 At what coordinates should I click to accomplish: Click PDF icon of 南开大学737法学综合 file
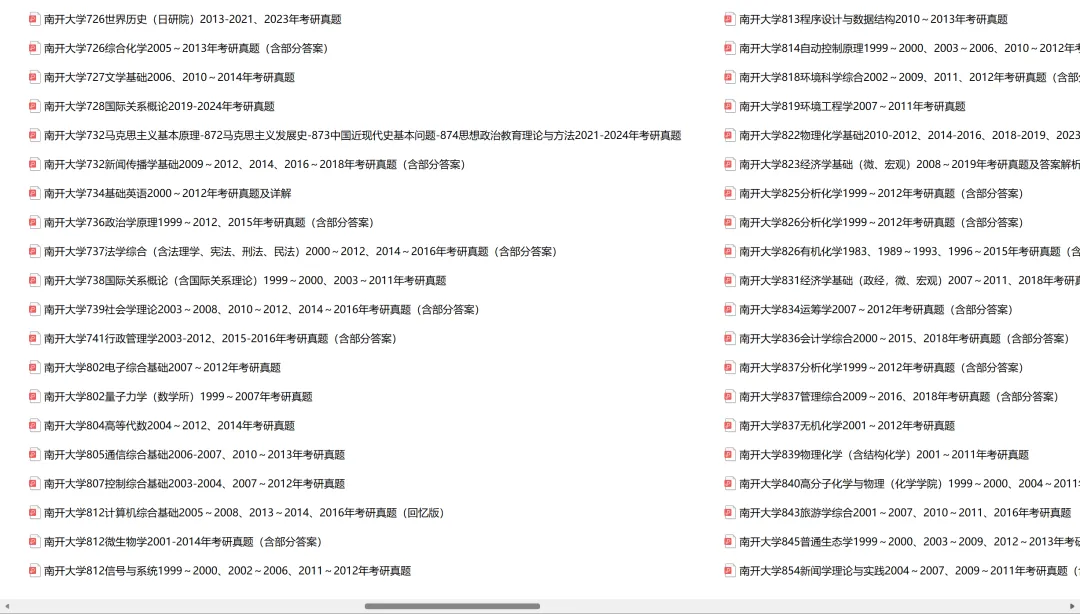click(34, 252)
